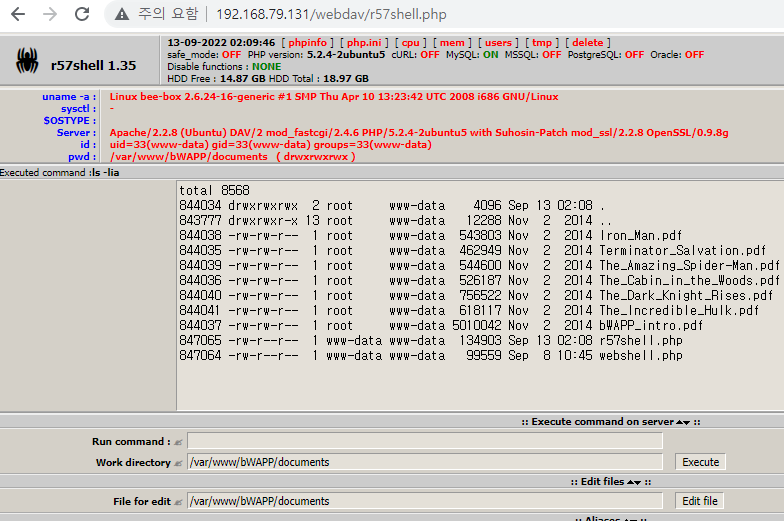Click the sysctl label
784x521 pixels.
[78, 108]
